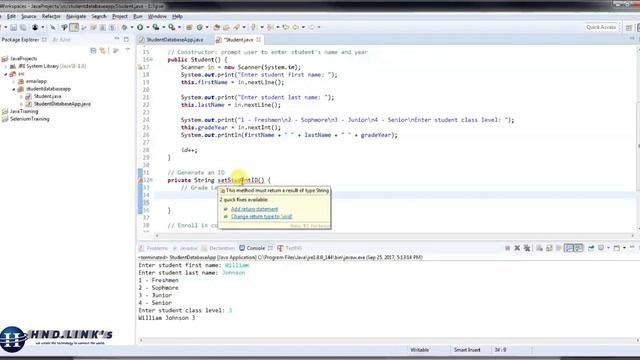The height and width of the screenshot is (360, 640).
Task: Switch to the Declaration tab
Action: point(218,248)
